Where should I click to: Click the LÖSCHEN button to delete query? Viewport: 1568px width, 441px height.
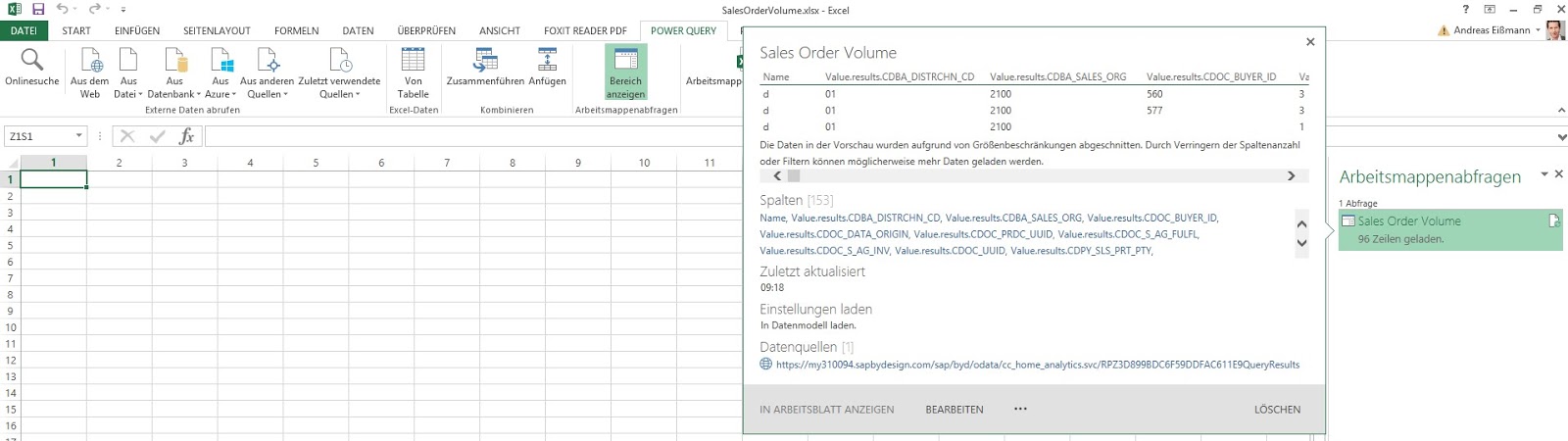coord(1277,410)
